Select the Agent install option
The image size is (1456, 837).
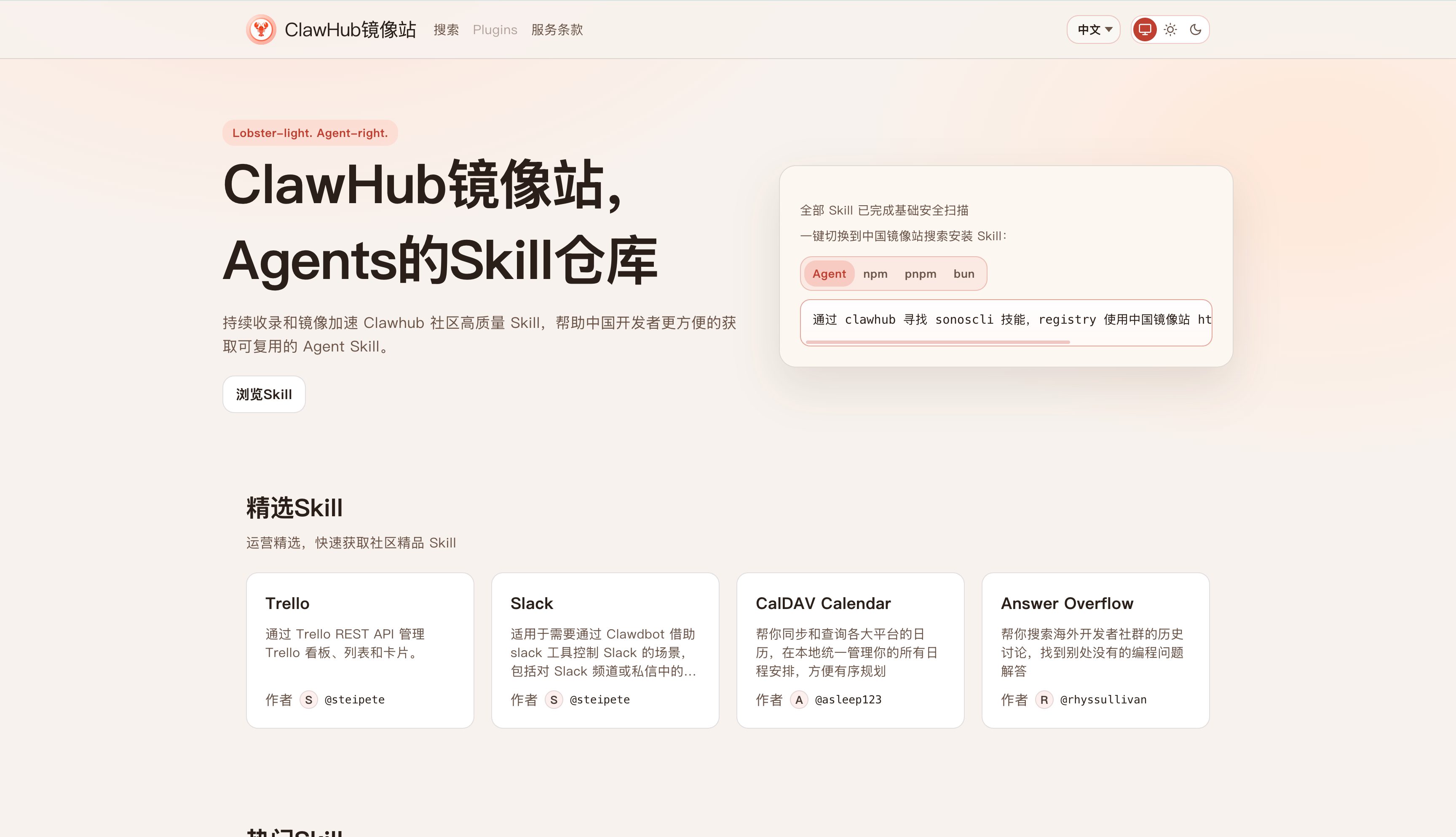pyautogui.click(x=829, y=274)
